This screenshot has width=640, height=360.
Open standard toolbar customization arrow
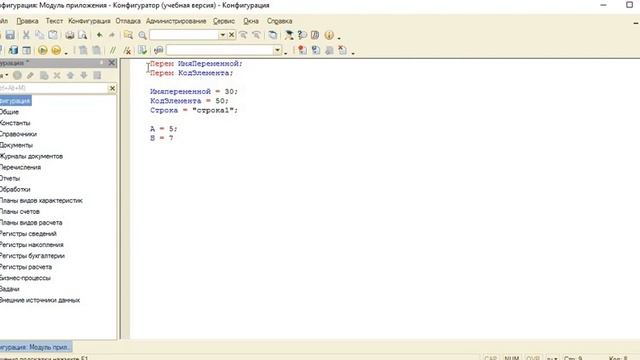(339, 37)
